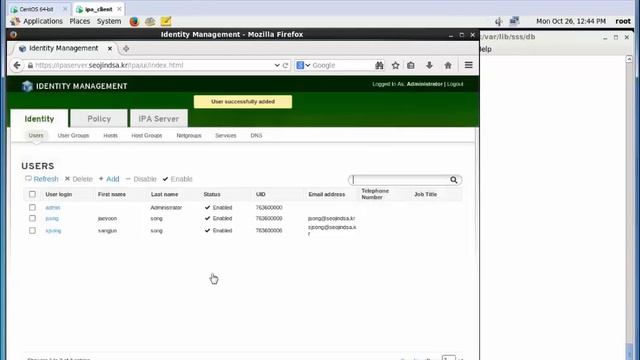Click the root user label in panel
Image resolution: width=640 pixels, height=360 pixels.
point(623,21)
